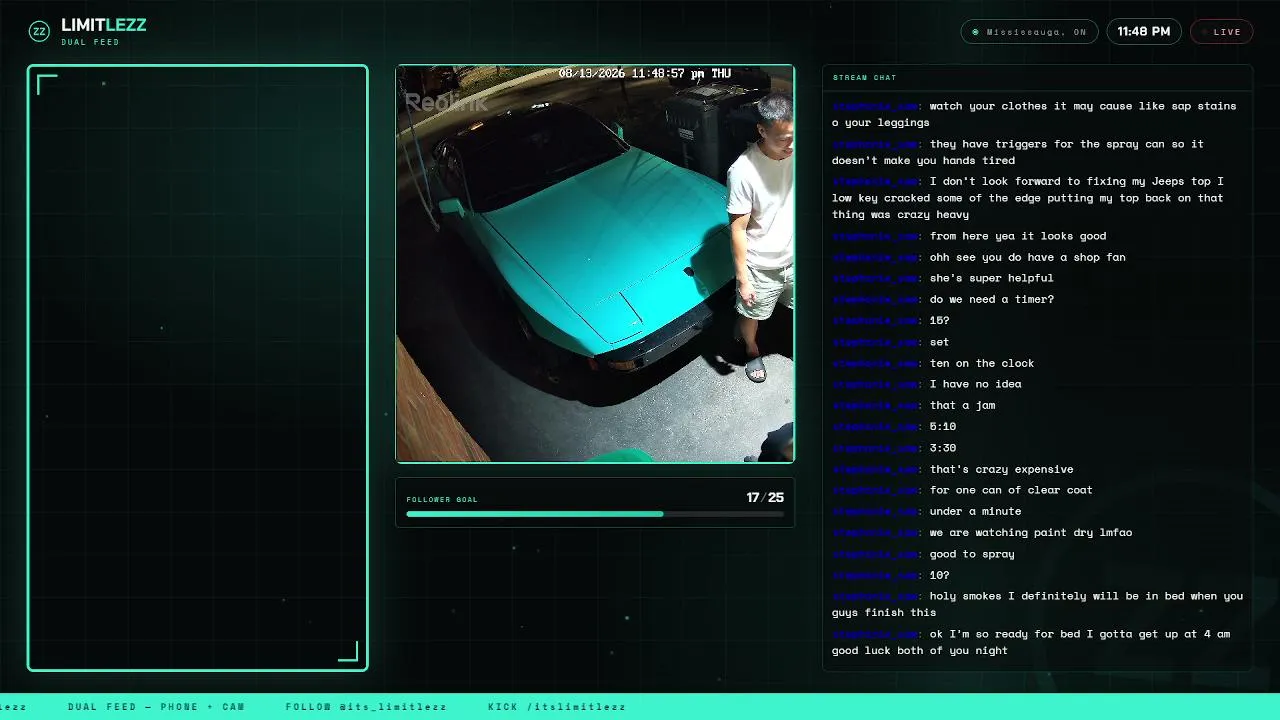Click the 'ten on the clock' chat message
Screen dimensions: 1280x720
[x=1037, y=363]
